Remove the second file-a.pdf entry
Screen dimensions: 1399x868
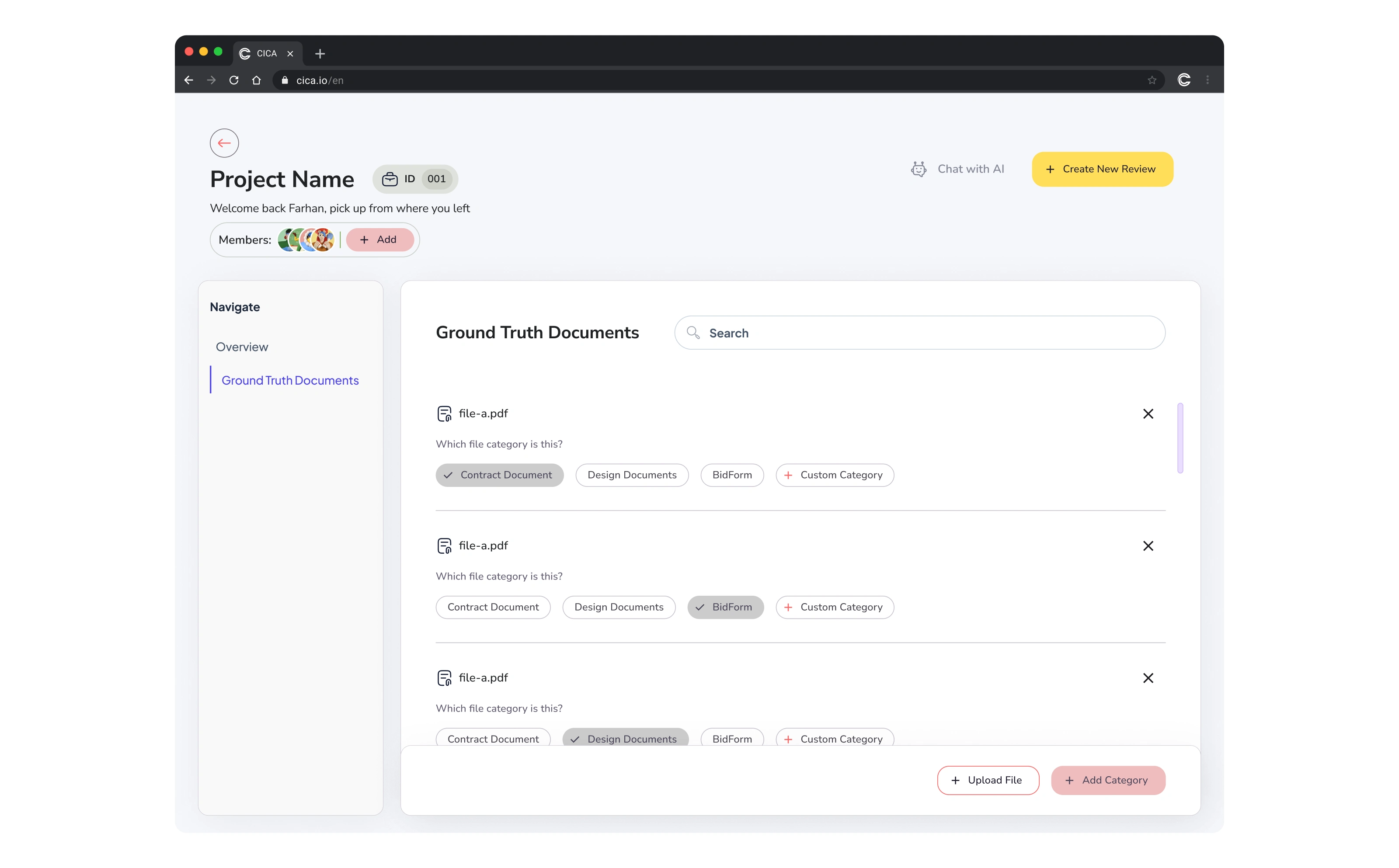(1148, 546)
